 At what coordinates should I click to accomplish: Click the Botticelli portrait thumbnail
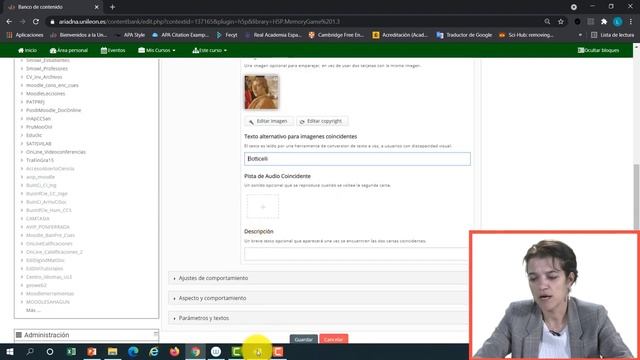[261, 92]
